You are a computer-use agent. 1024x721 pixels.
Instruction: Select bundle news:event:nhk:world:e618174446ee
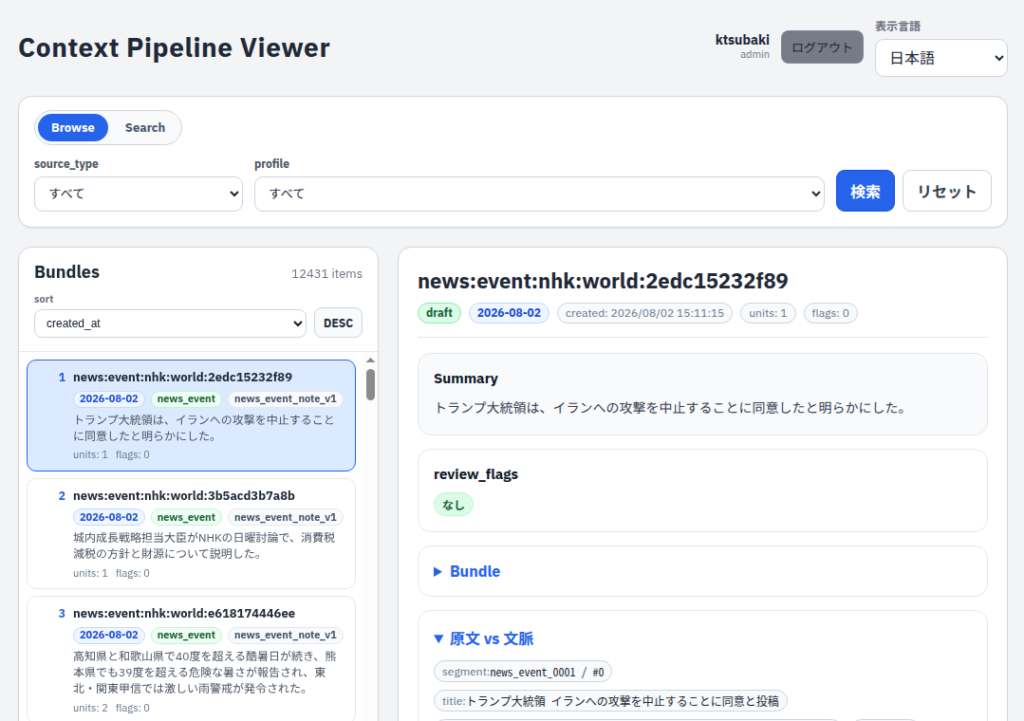click(x=191, y=658)
